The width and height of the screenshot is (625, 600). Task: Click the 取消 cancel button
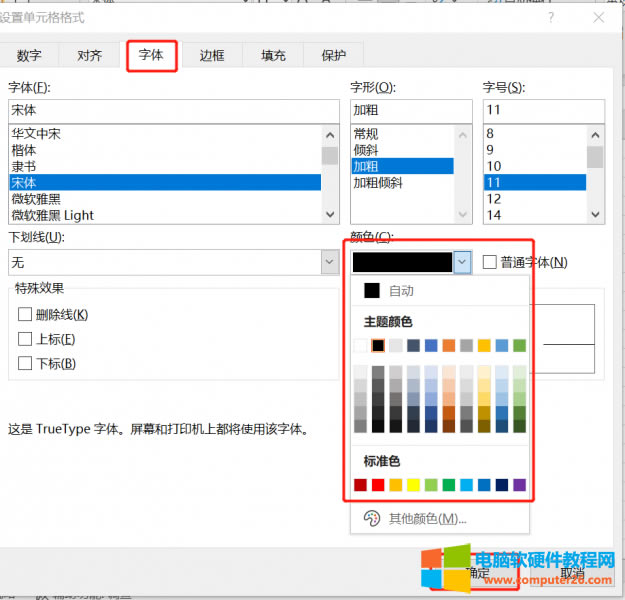click(572, 573)
